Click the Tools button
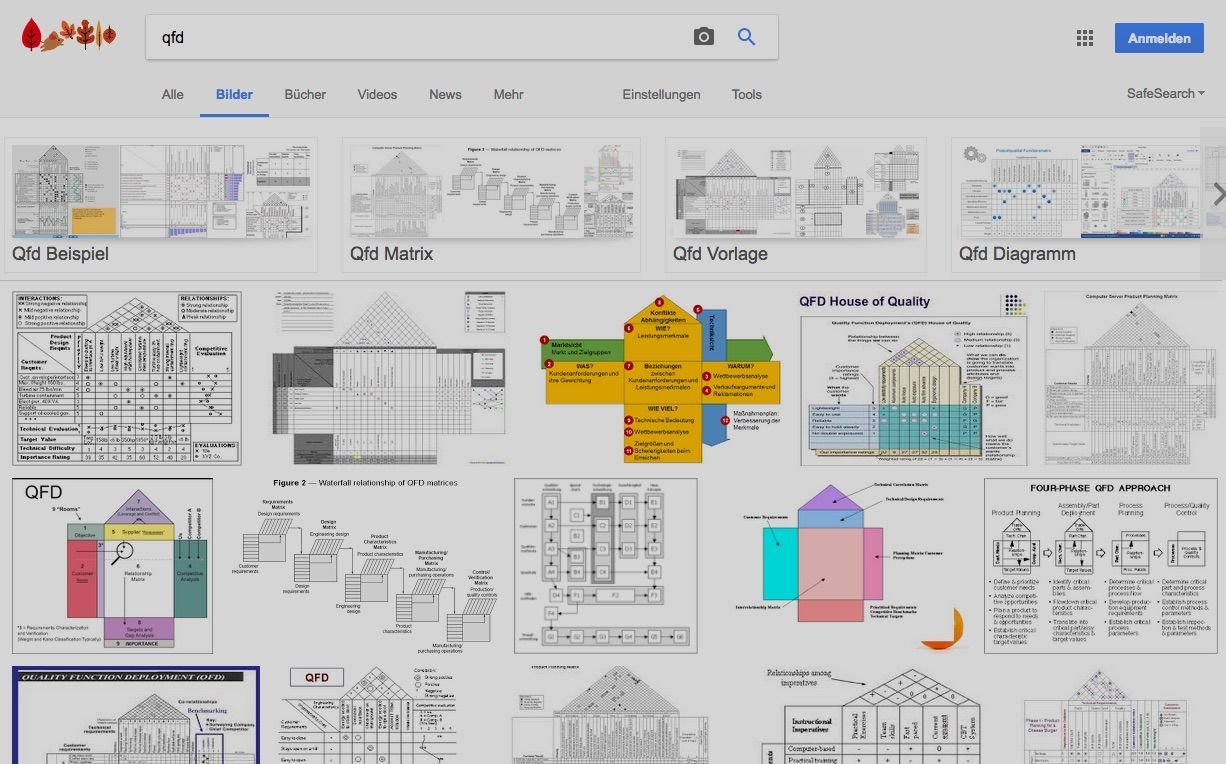The width and height of the screenshot is (1226, 764). click(x=746, y=95)
